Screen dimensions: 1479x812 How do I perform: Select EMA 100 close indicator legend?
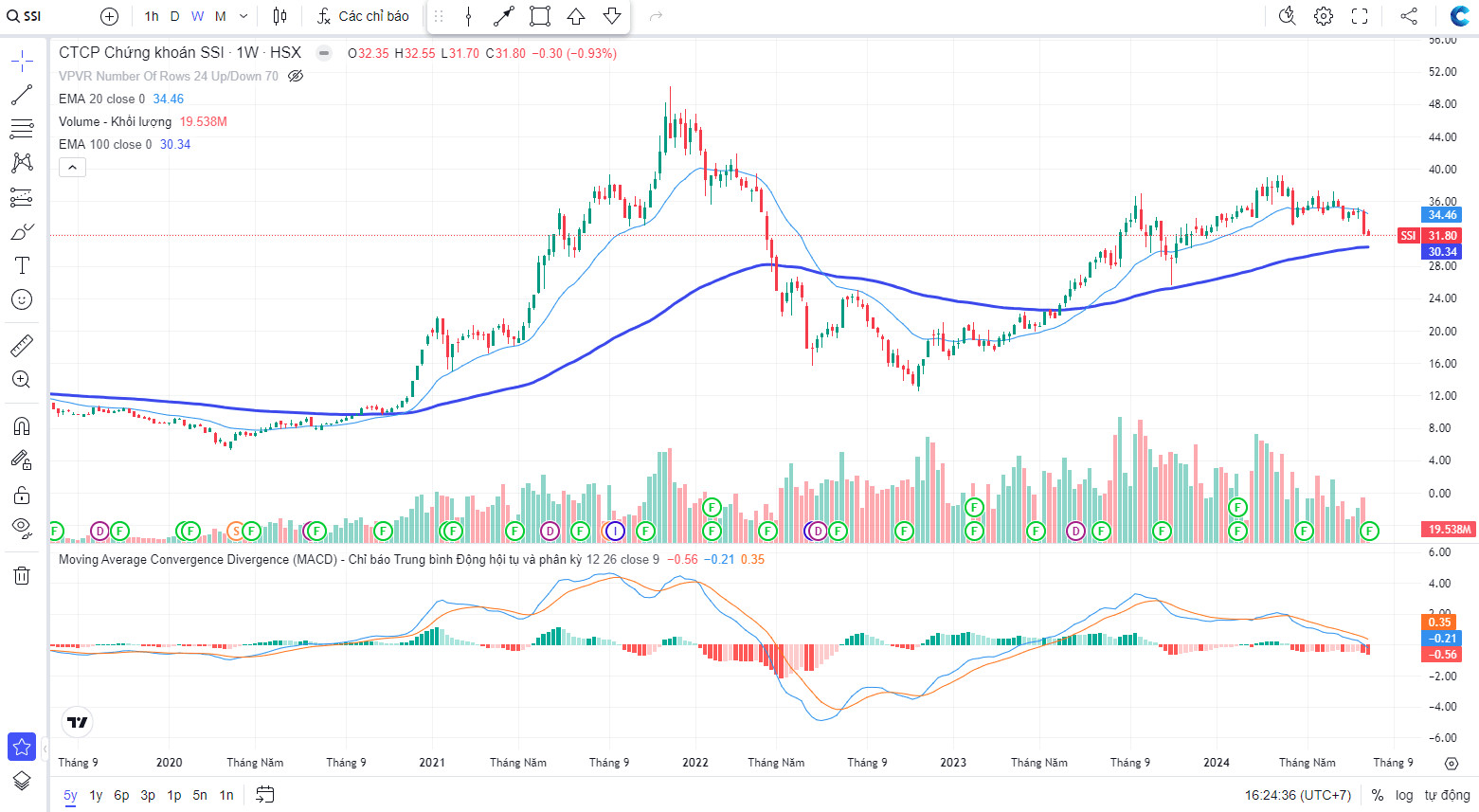[105, 144]
